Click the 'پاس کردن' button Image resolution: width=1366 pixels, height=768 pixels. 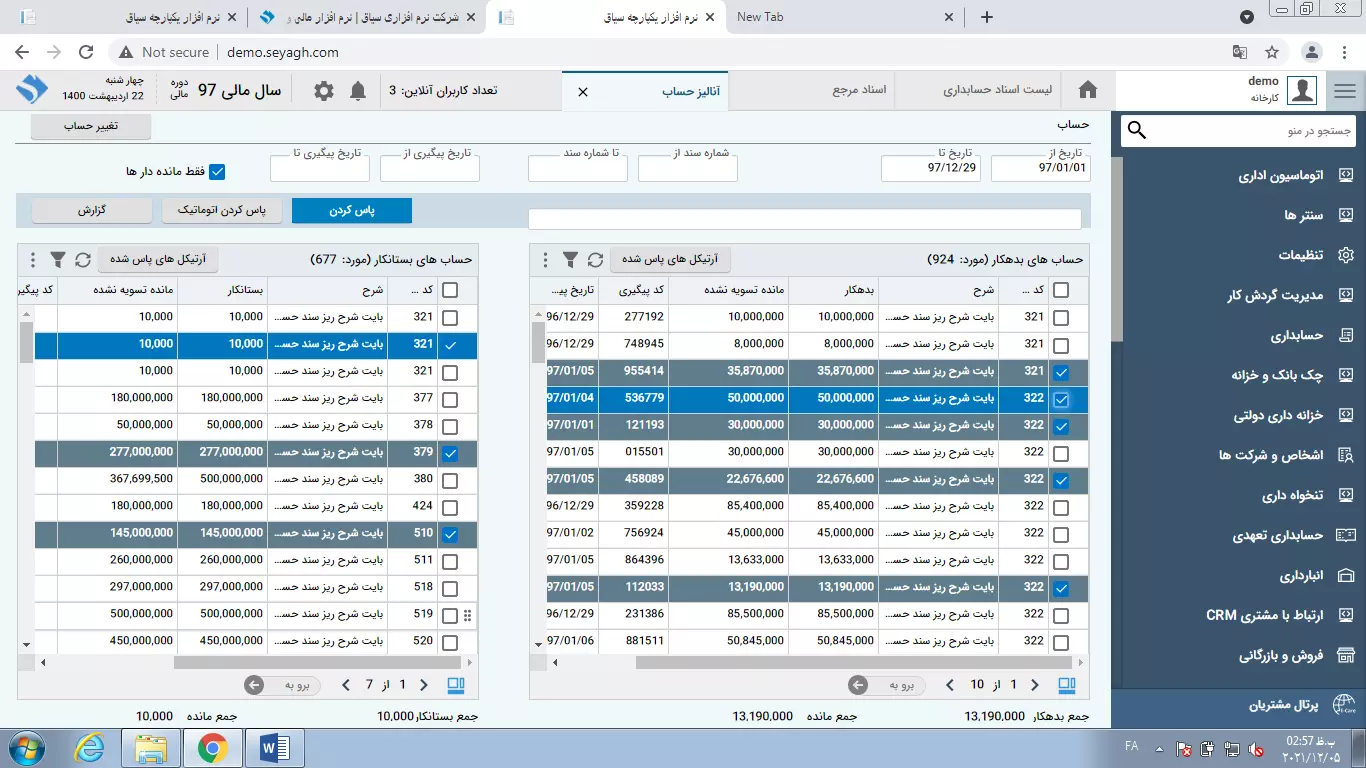point(352,211)
